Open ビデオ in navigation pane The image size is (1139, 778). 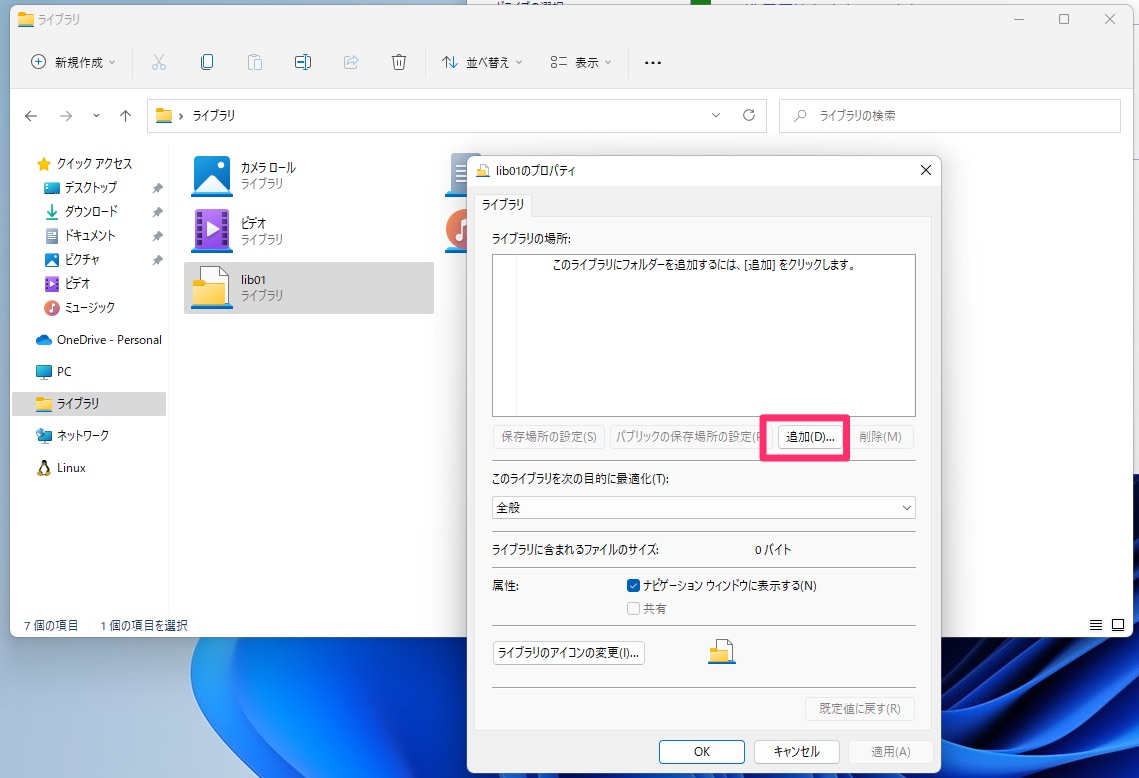point(77,283)
